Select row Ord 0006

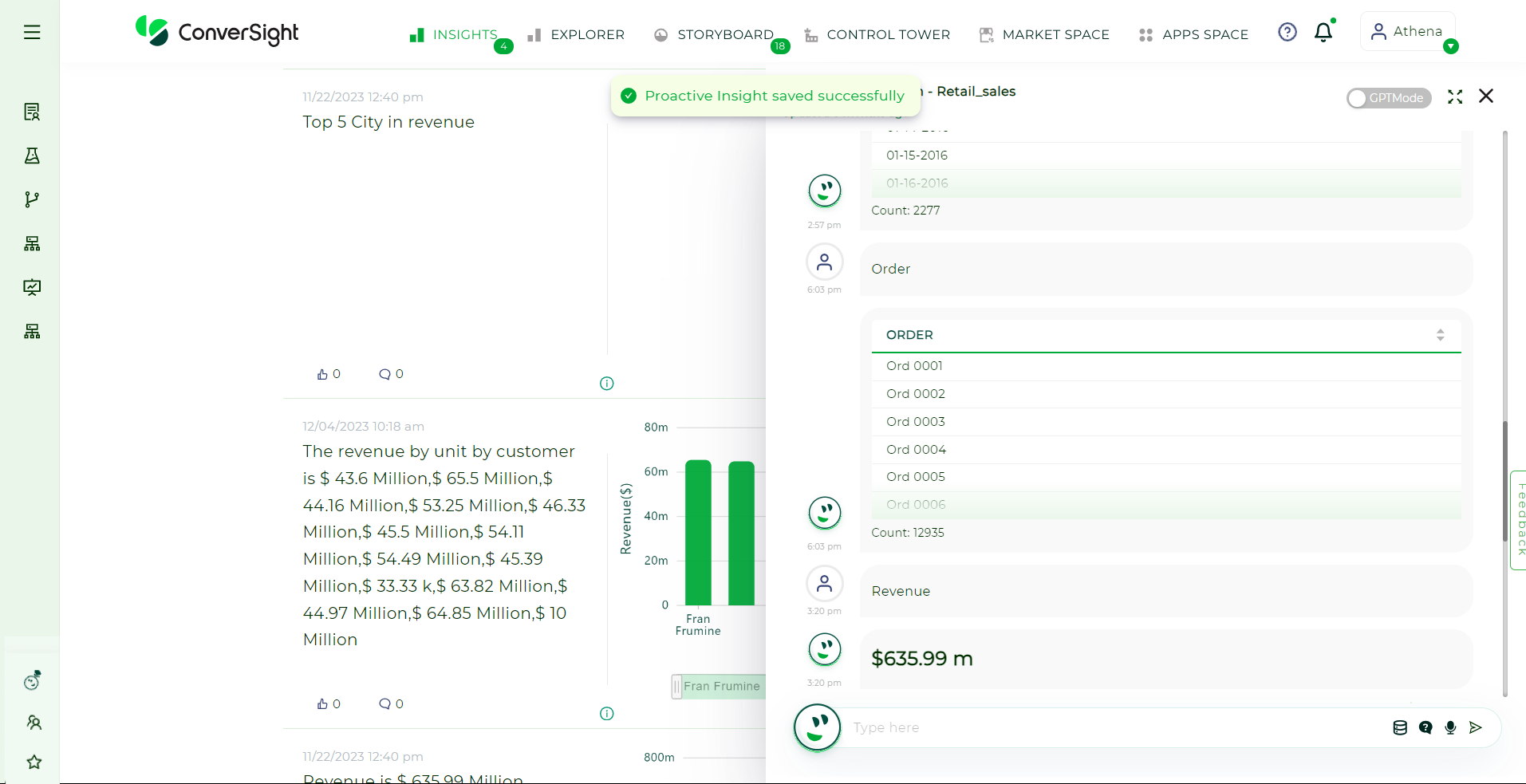[x=1165, y=505]
